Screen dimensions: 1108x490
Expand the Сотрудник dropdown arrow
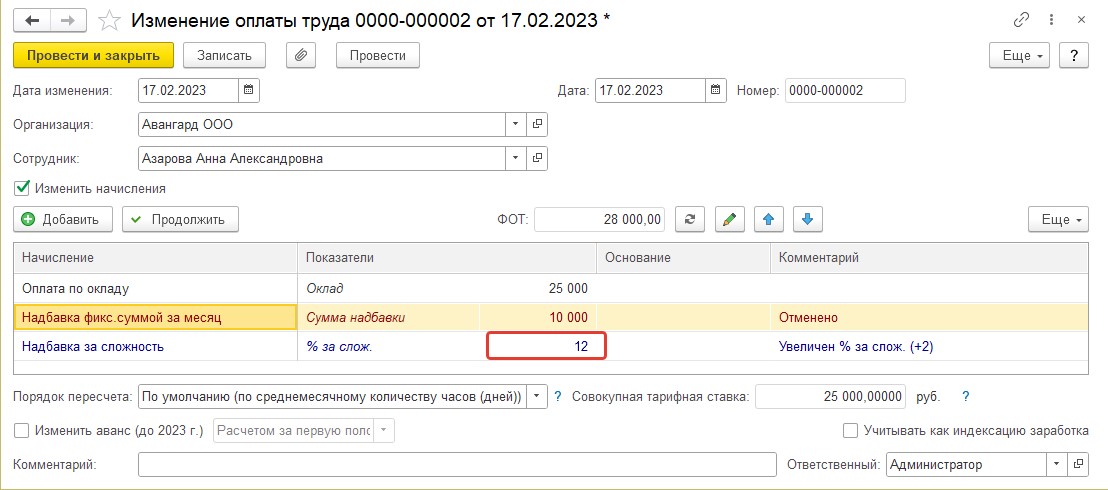(515, 158)
